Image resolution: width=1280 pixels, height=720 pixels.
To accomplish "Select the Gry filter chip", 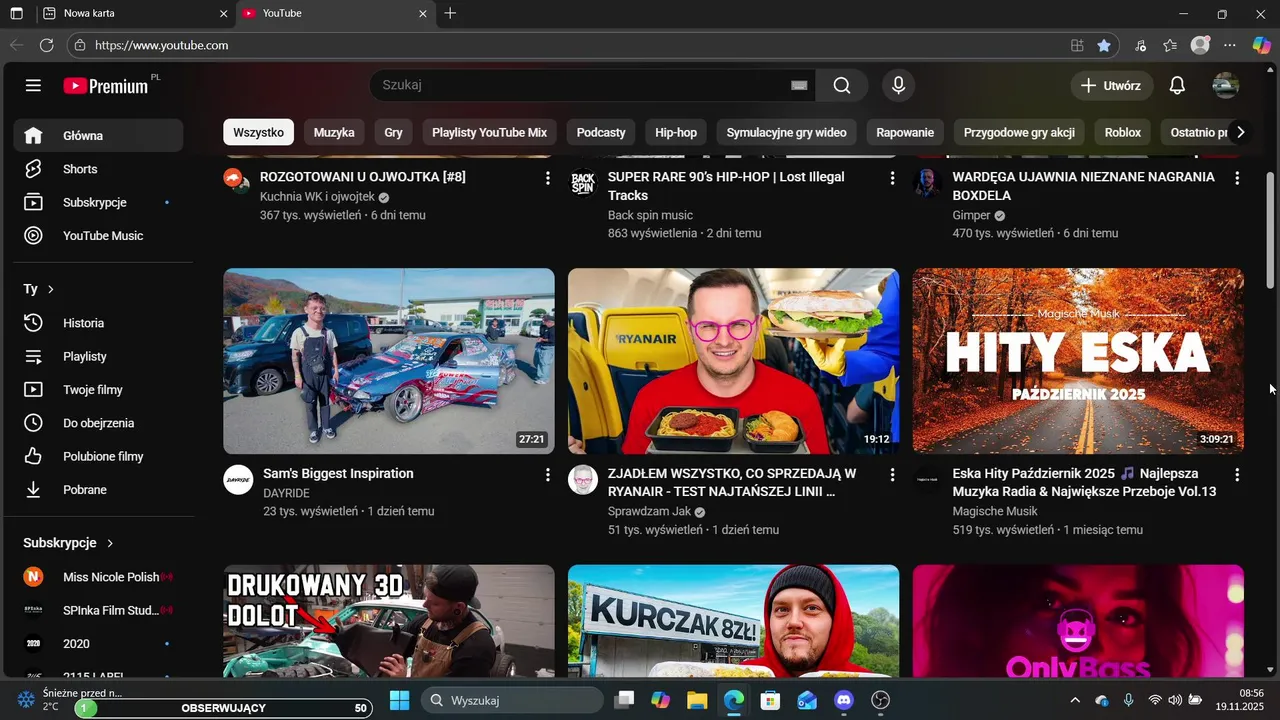I will click(393, 132).
